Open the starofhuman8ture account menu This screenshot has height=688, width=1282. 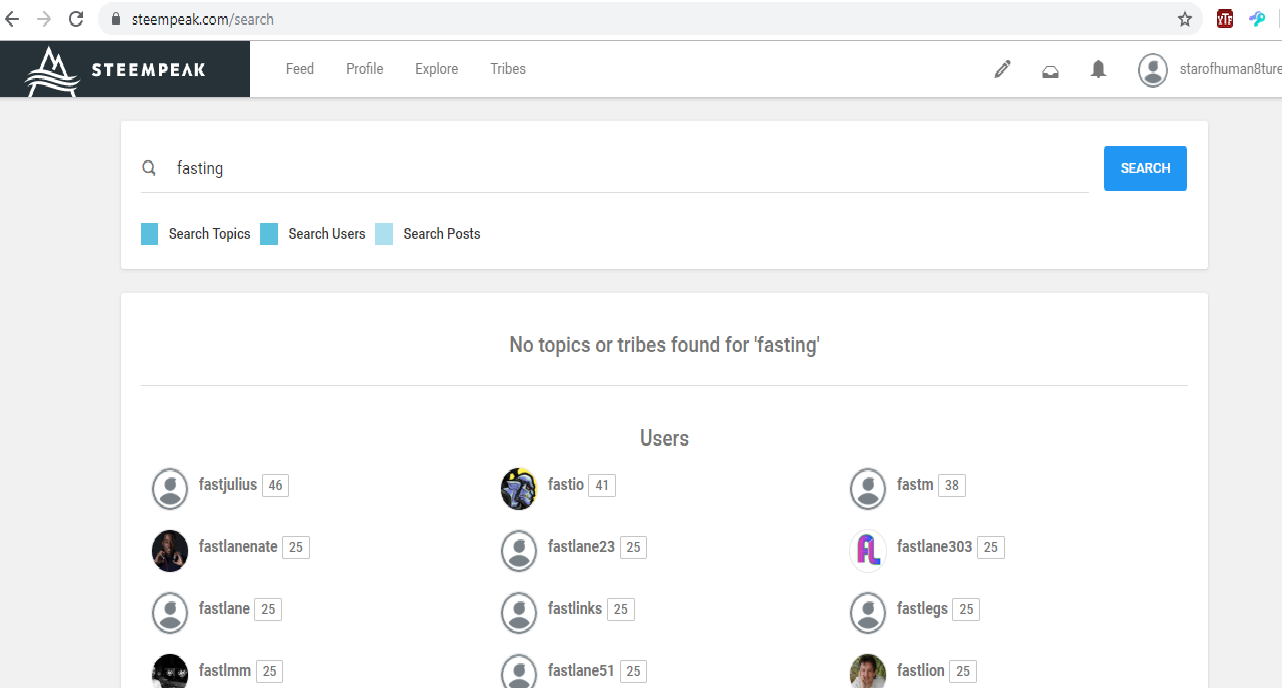[1210, 69]
